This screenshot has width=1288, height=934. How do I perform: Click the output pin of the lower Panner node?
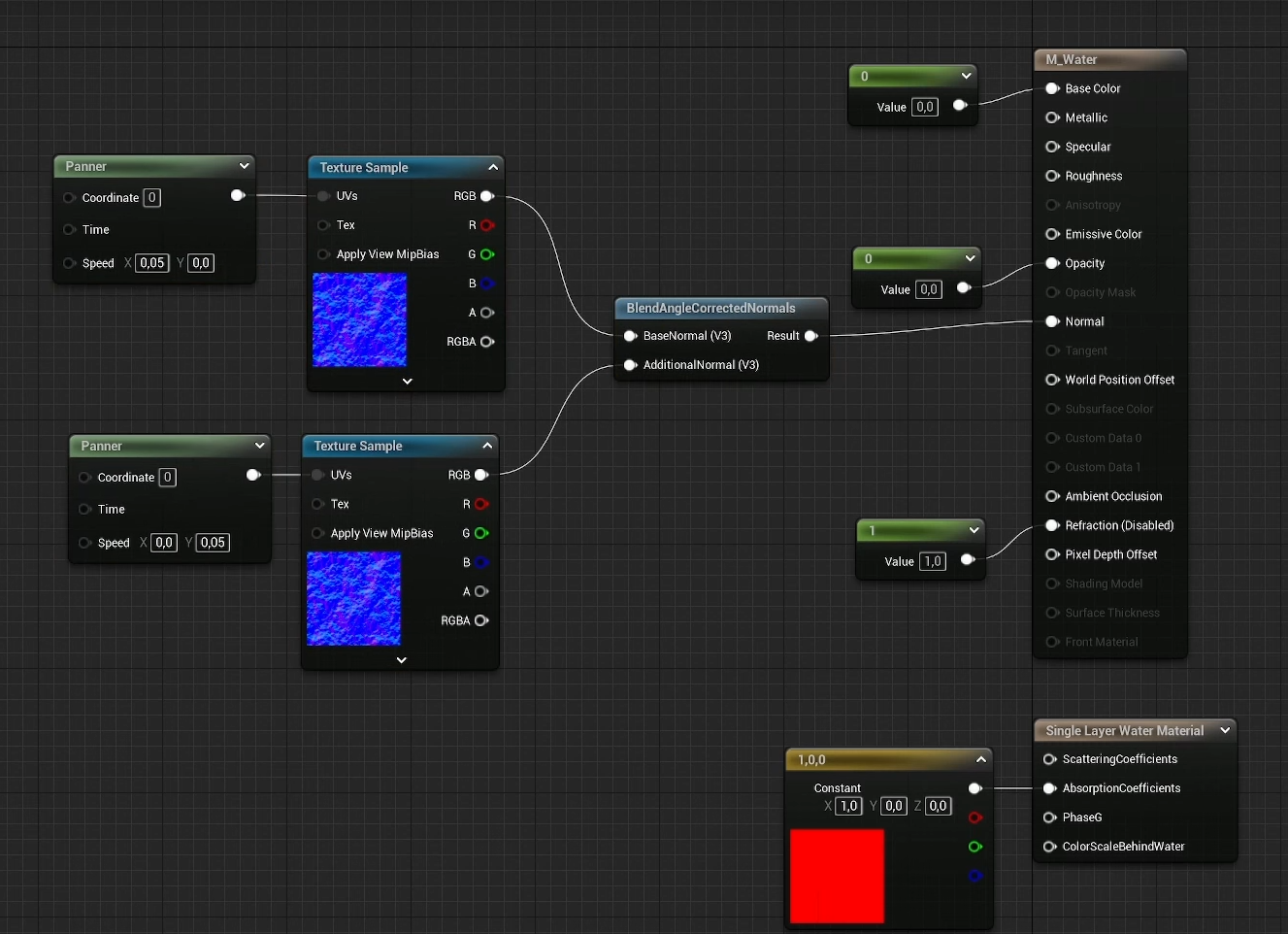(253, 475)
